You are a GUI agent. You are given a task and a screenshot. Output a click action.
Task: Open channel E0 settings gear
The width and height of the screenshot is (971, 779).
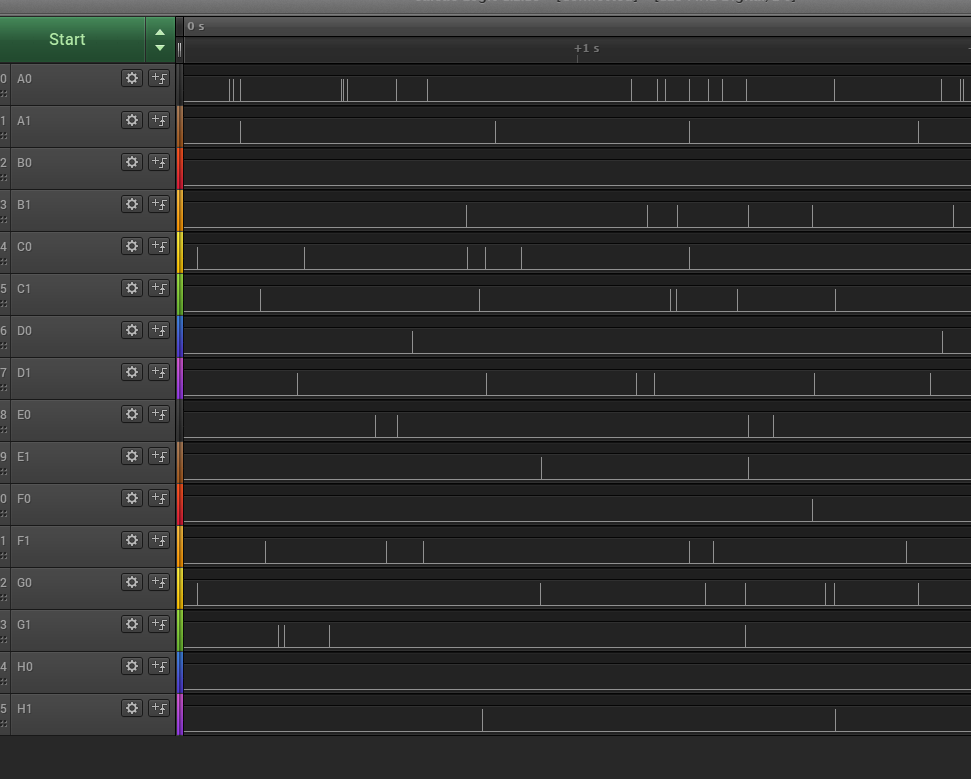click(132, 414)
